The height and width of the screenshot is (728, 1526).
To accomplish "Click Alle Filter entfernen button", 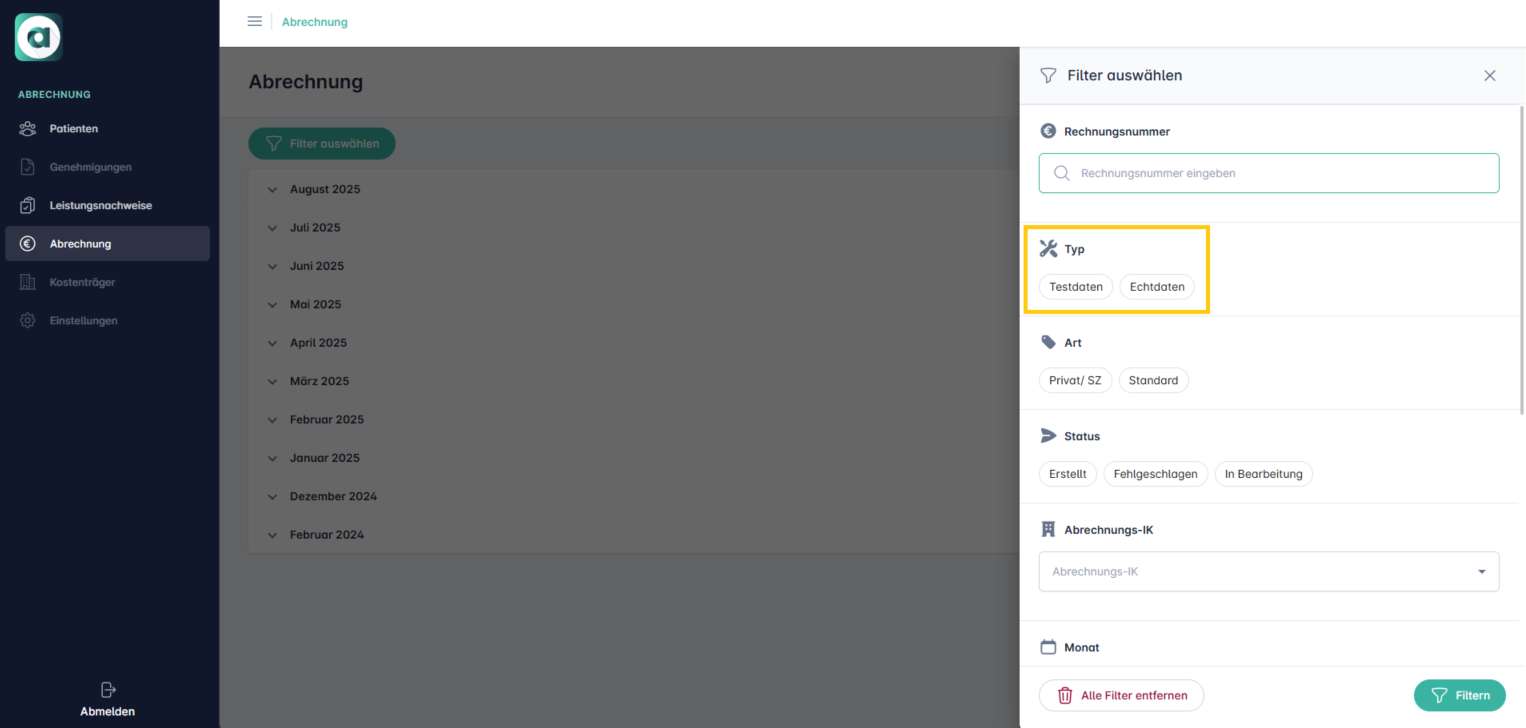I will tap(1121, 695).
